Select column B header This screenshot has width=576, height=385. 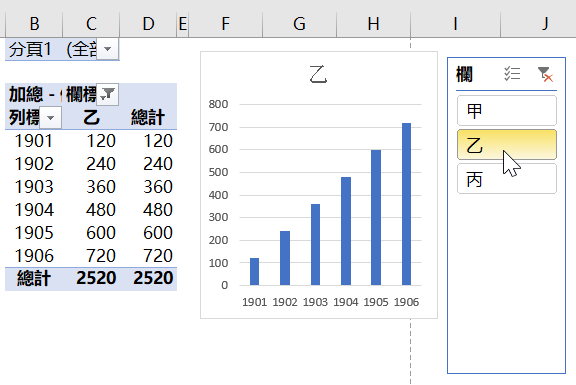[x=34, y=24]
